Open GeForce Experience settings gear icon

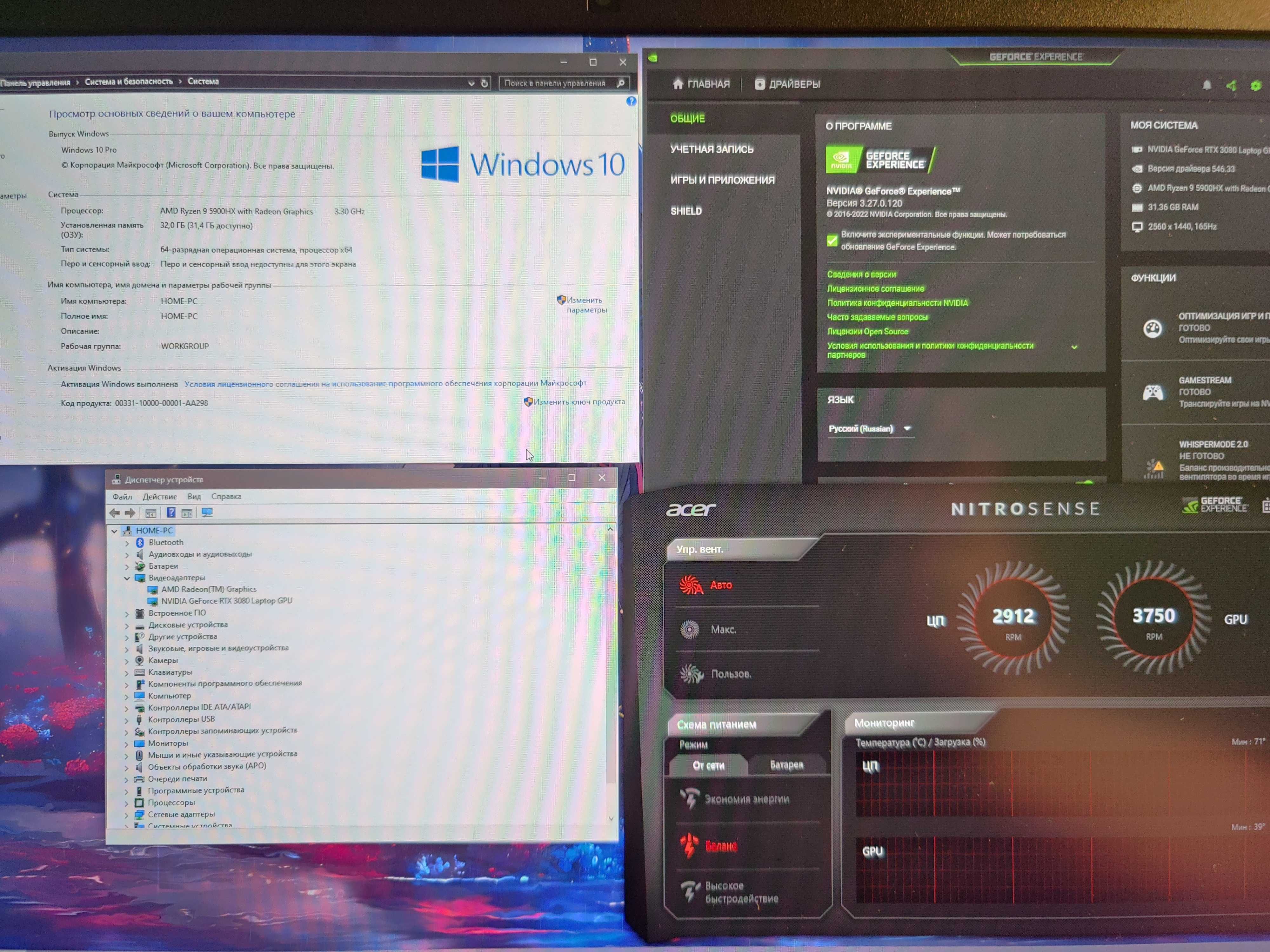pos(1256,85)
